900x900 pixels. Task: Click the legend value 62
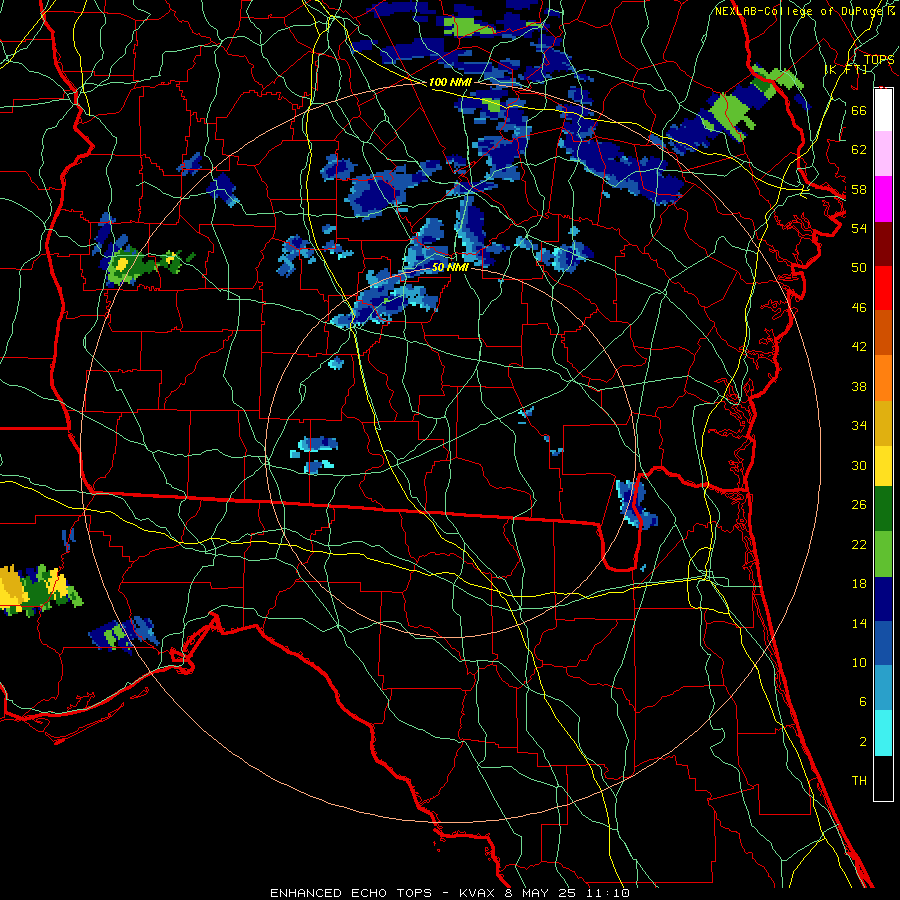(x=859, y=149)
